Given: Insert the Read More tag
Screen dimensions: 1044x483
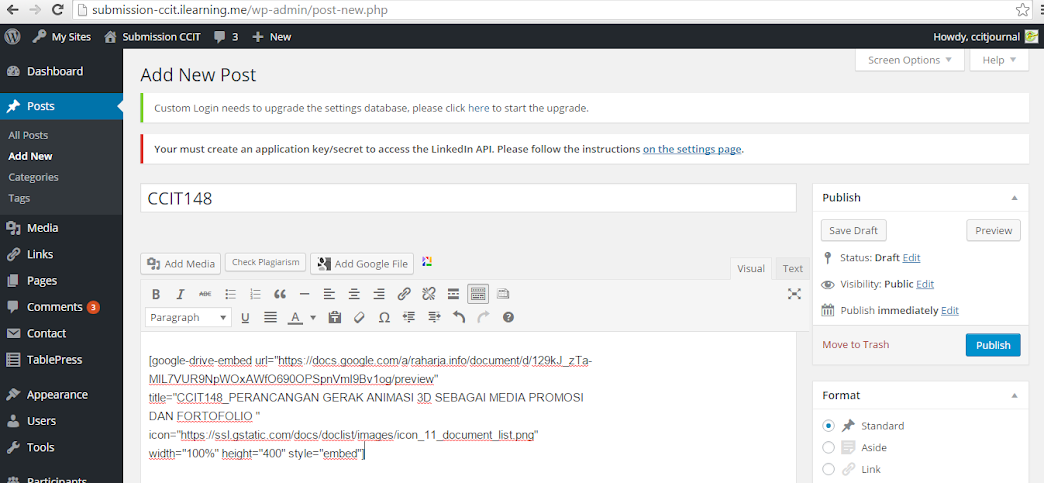Looking at the screenshot, I should 453,294.
